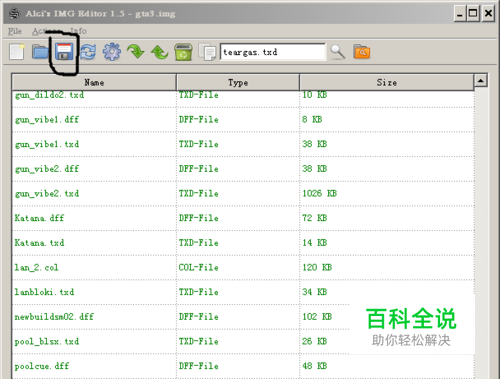Sort by the Size column header
This screenshot has width=500, height=379.
pos(387,82)
